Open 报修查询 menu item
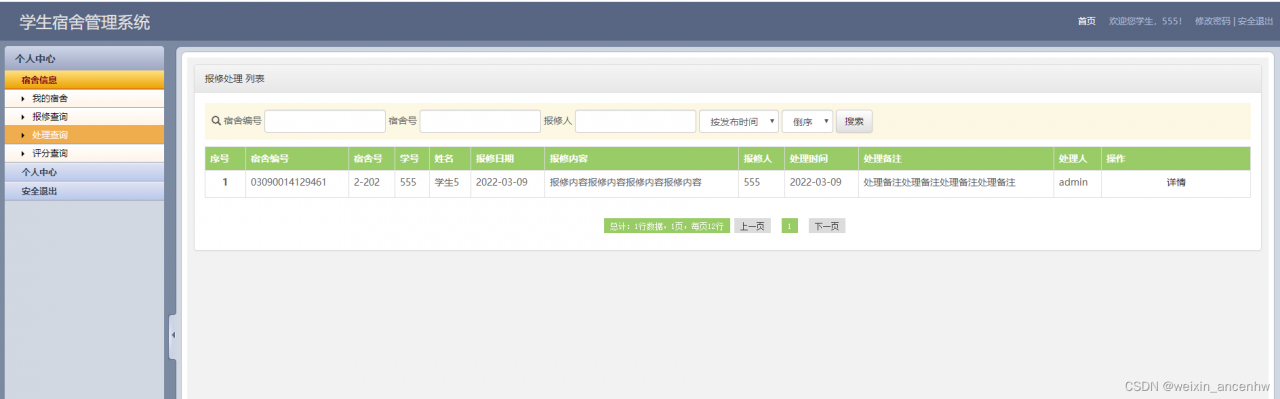1280x399 pixels. [50, 117]
